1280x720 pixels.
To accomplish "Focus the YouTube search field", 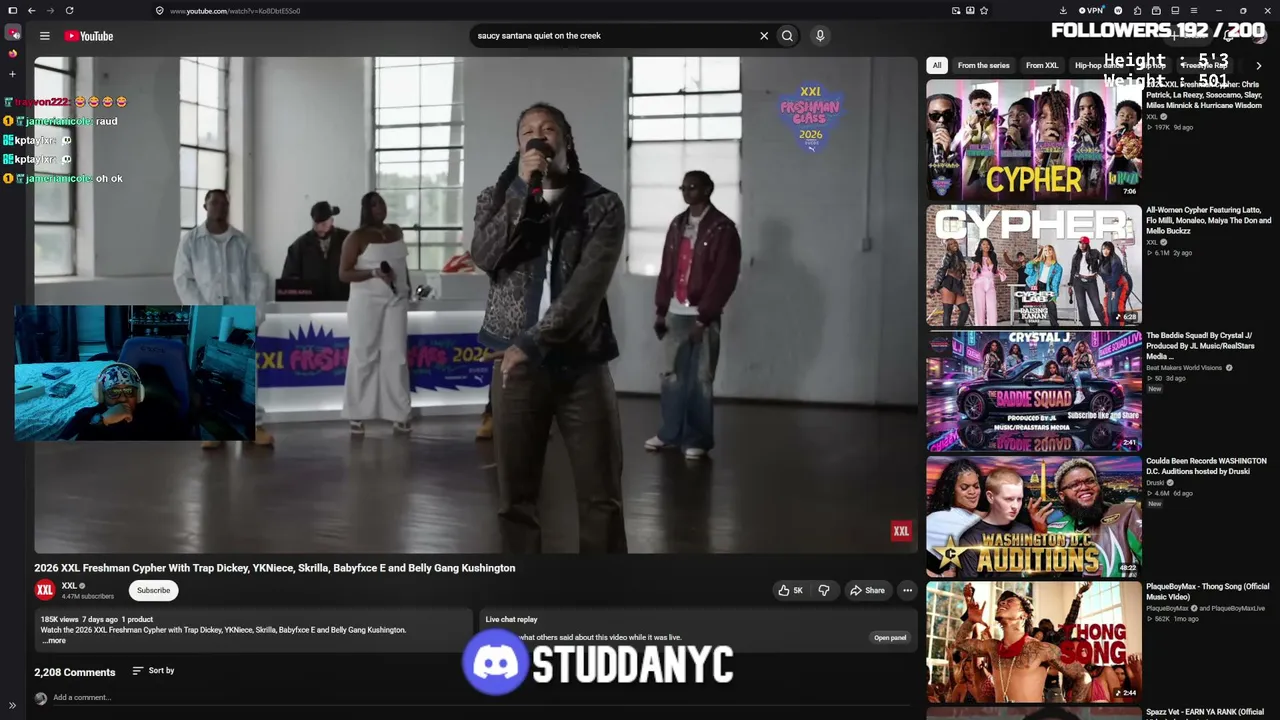I will pyautogui.click(x=613, y=36).
